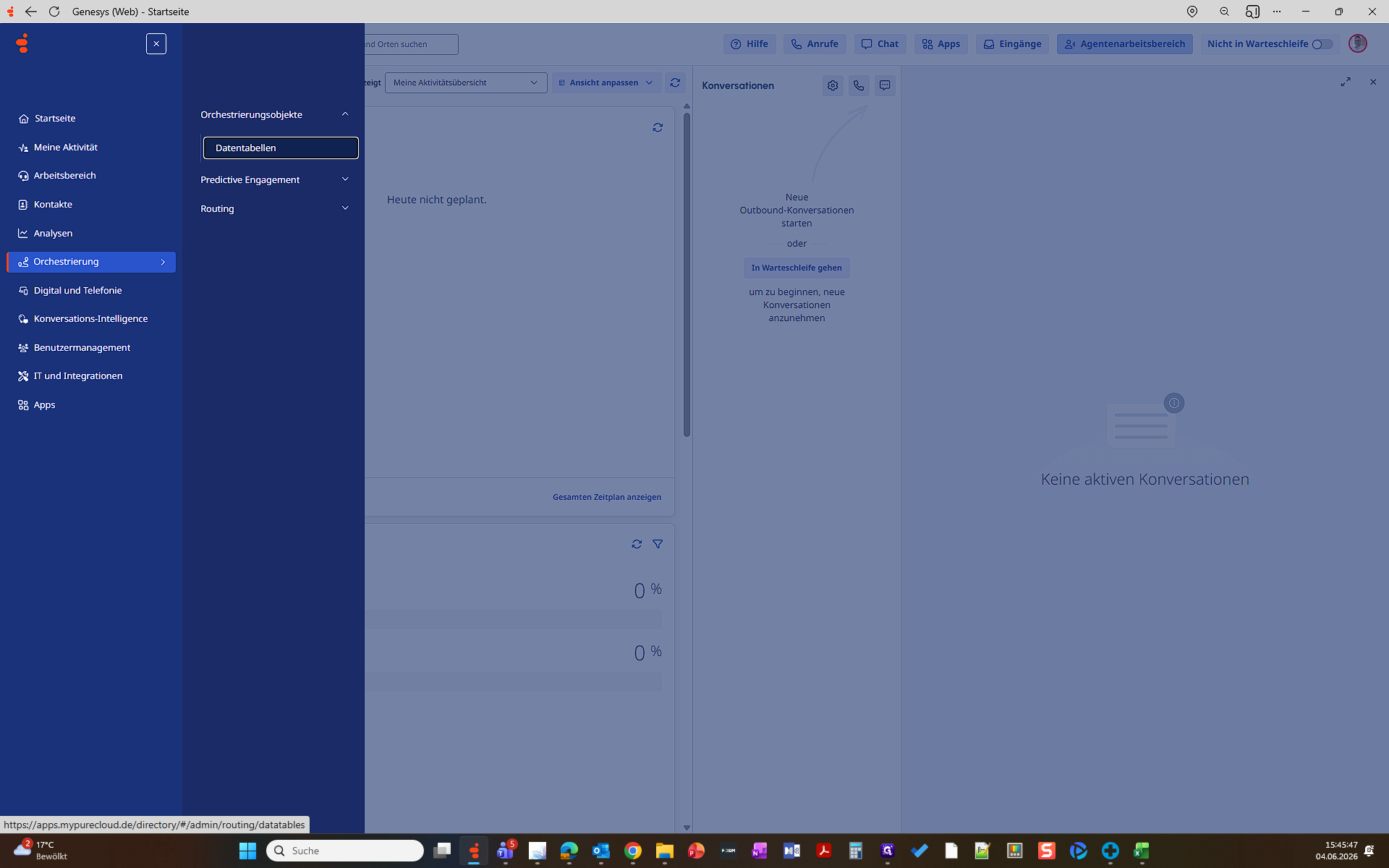Open the user profile avatar

coord(1358,43)
